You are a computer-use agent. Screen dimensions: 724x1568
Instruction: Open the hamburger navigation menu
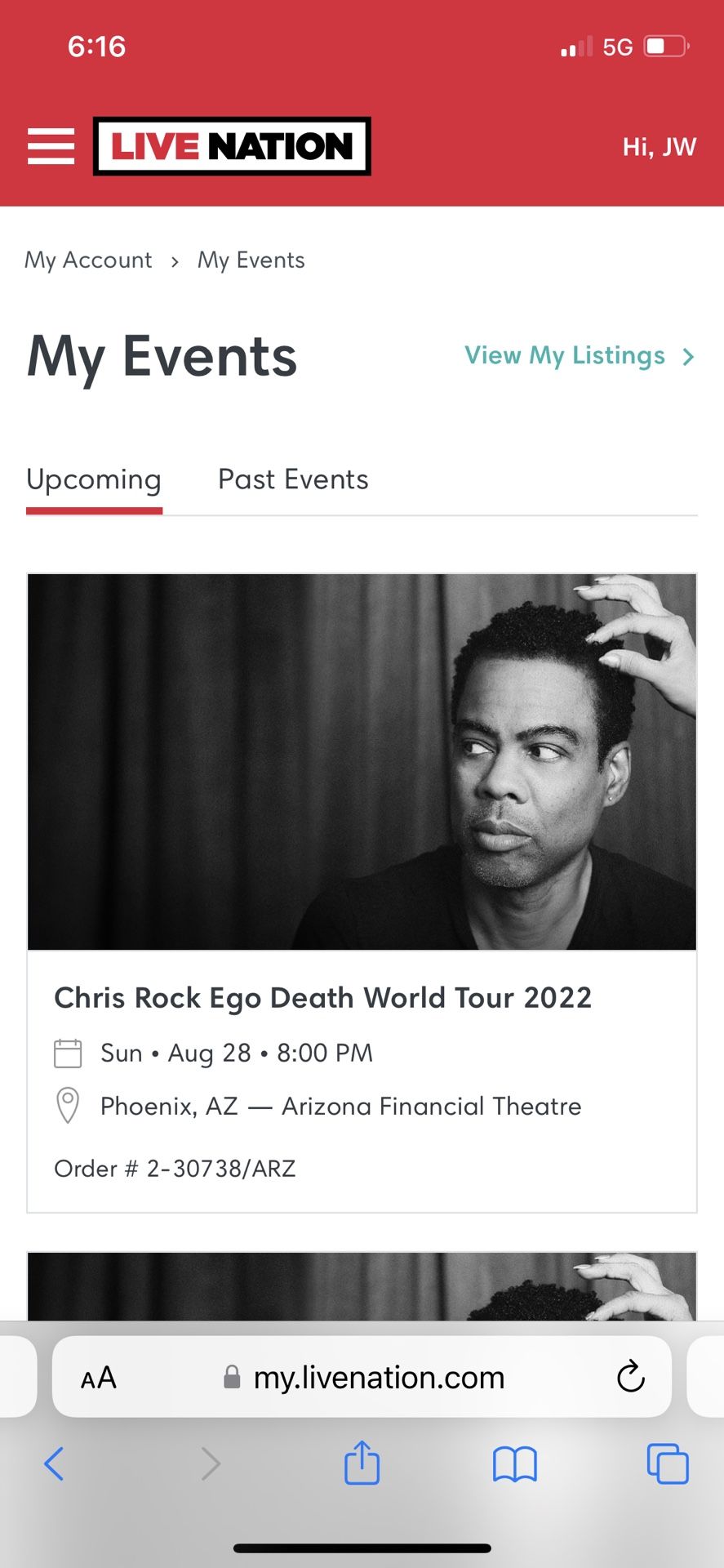(51, 146)
